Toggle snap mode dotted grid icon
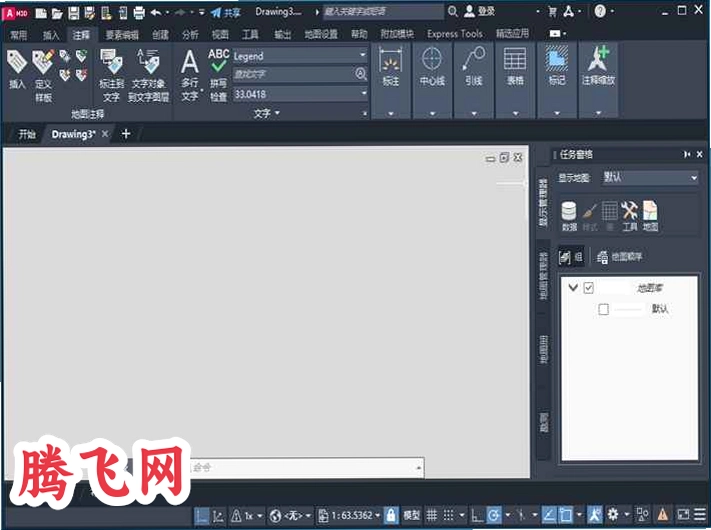The image size is (711, 530). tap(448, 515)
